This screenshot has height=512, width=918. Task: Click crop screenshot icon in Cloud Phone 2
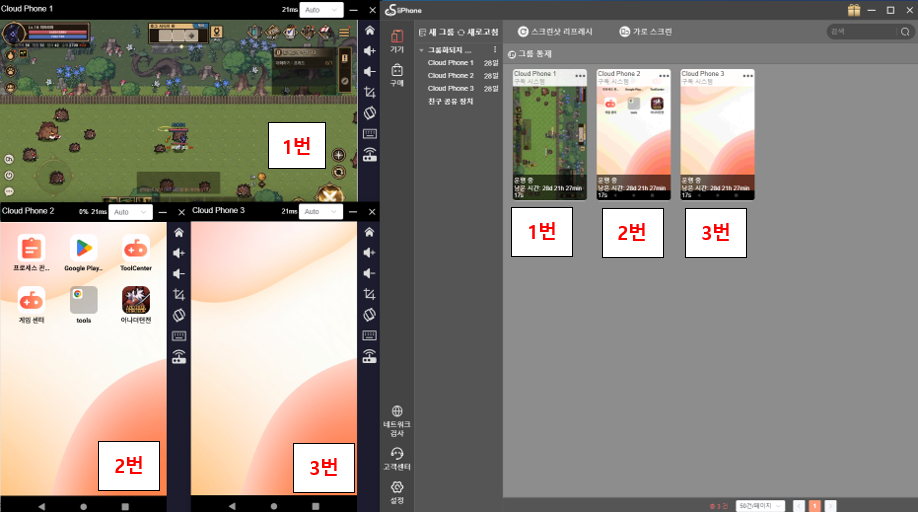179,294
